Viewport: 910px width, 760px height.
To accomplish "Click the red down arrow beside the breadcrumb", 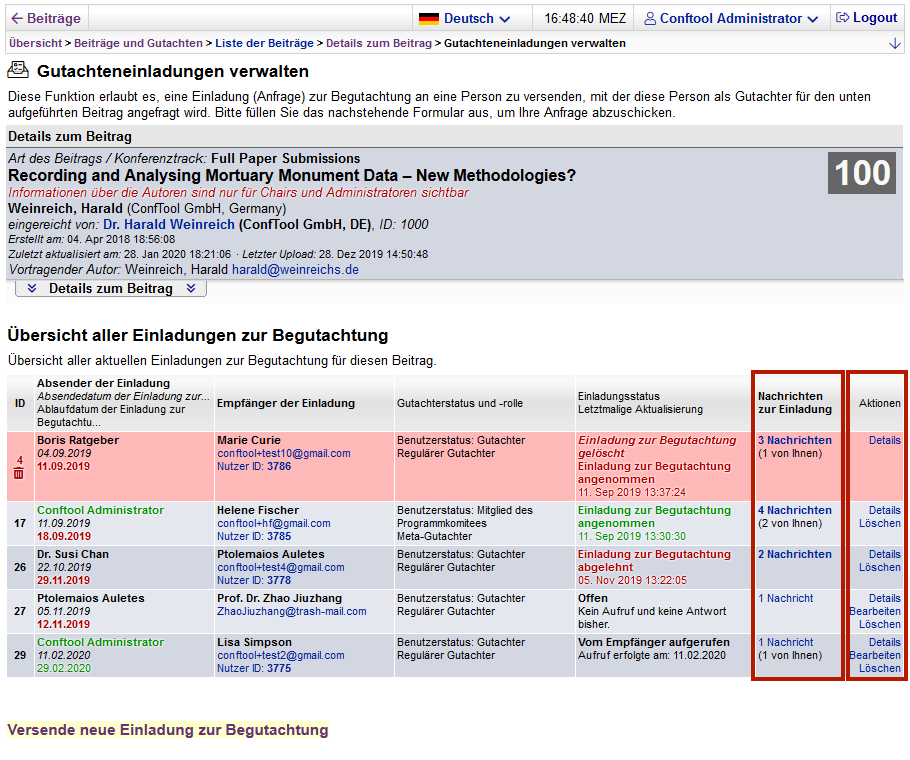I will click(x=894, y=44).
